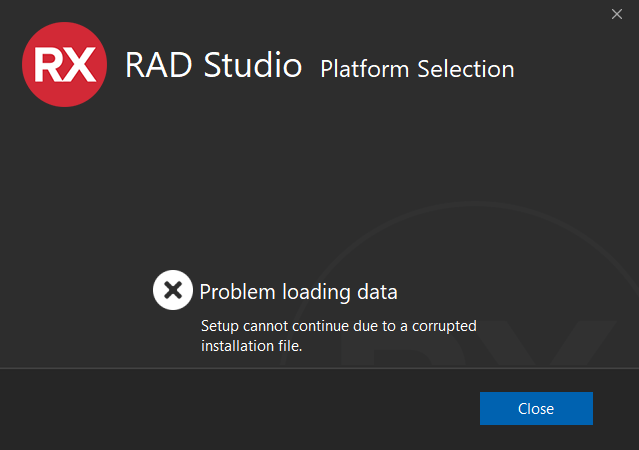Select the RAD Studio title text

pos(214,65)
